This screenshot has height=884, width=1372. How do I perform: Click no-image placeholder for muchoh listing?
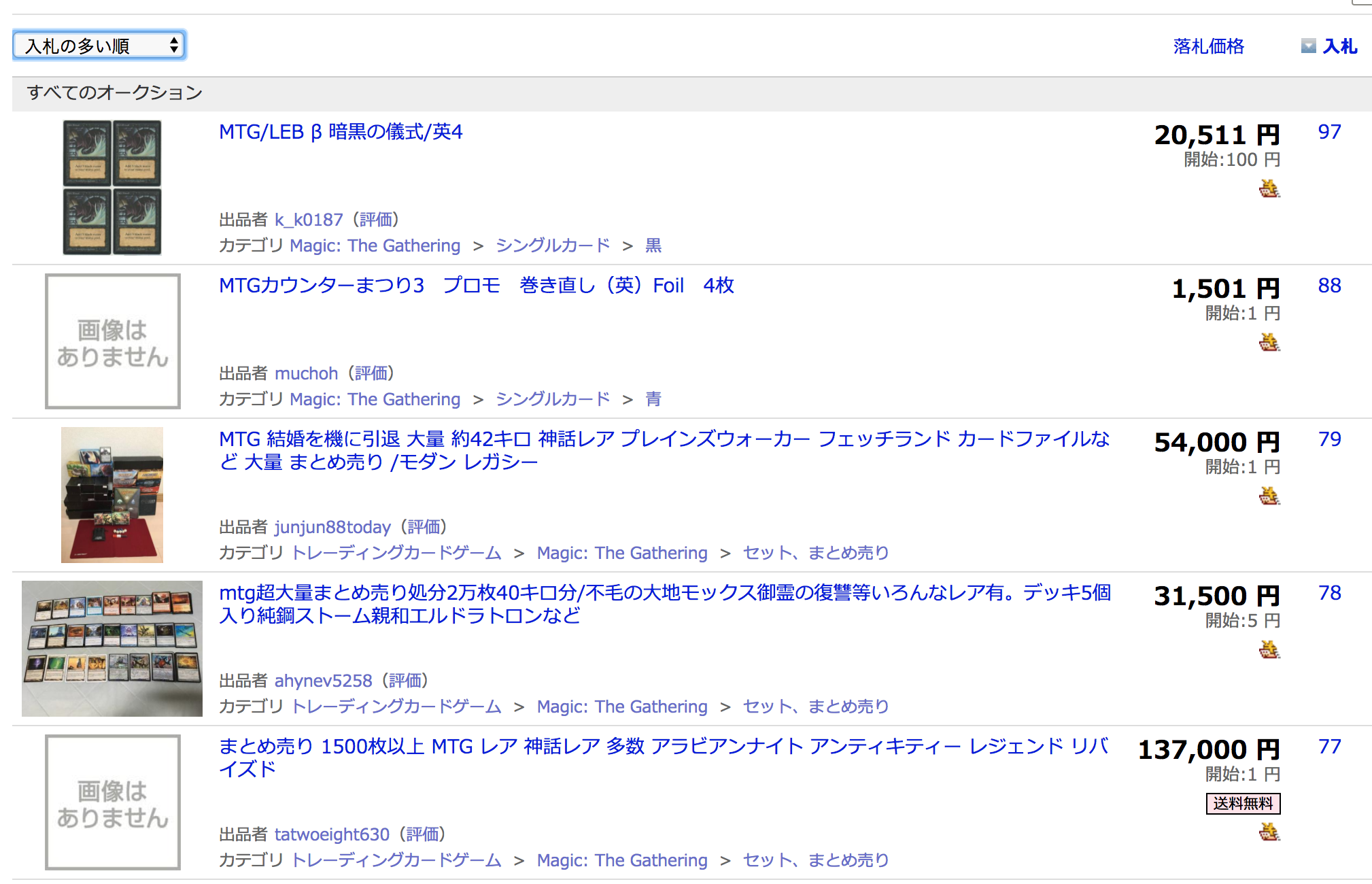pos(113,341)
